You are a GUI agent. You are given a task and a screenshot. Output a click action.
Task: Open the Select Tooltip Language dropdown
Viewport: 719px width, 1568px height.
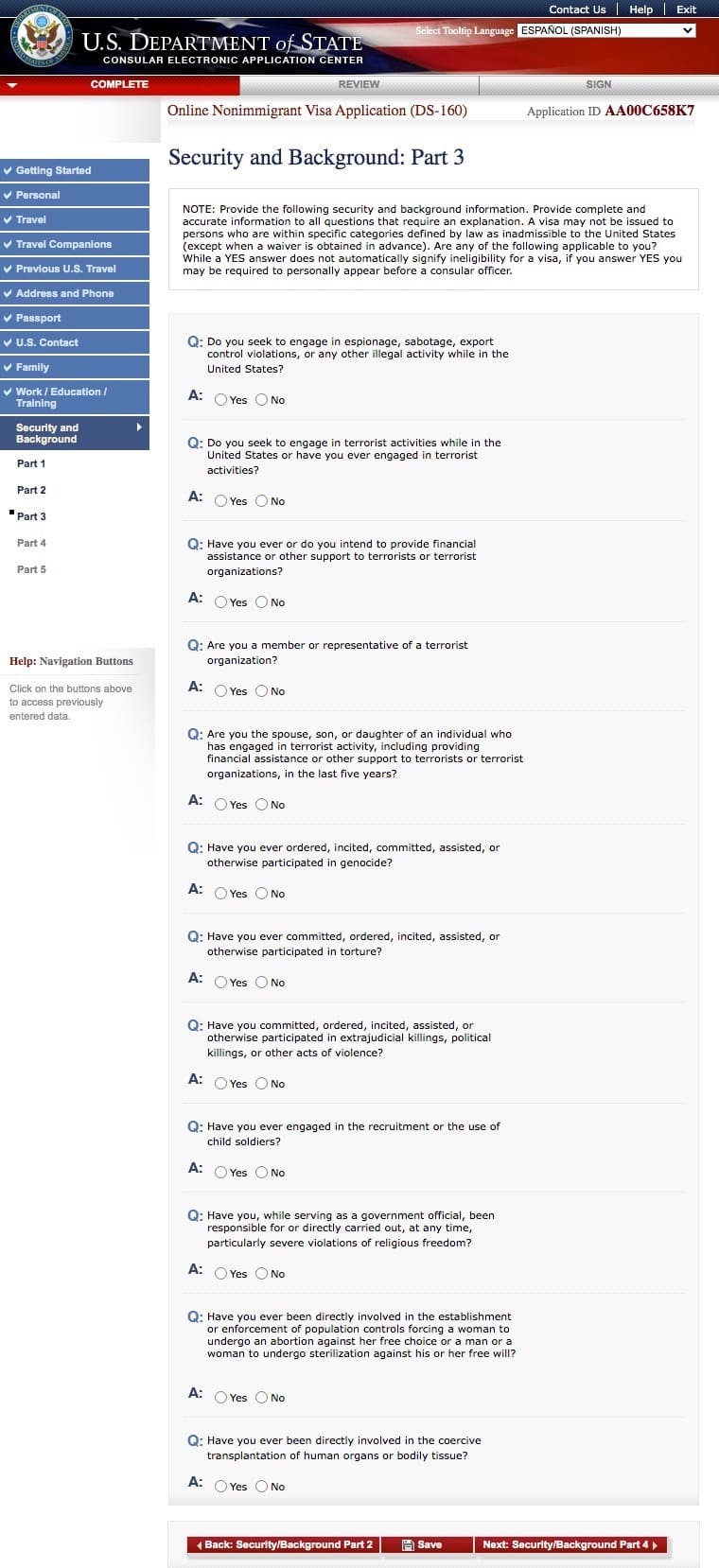[x=607, y=30]
